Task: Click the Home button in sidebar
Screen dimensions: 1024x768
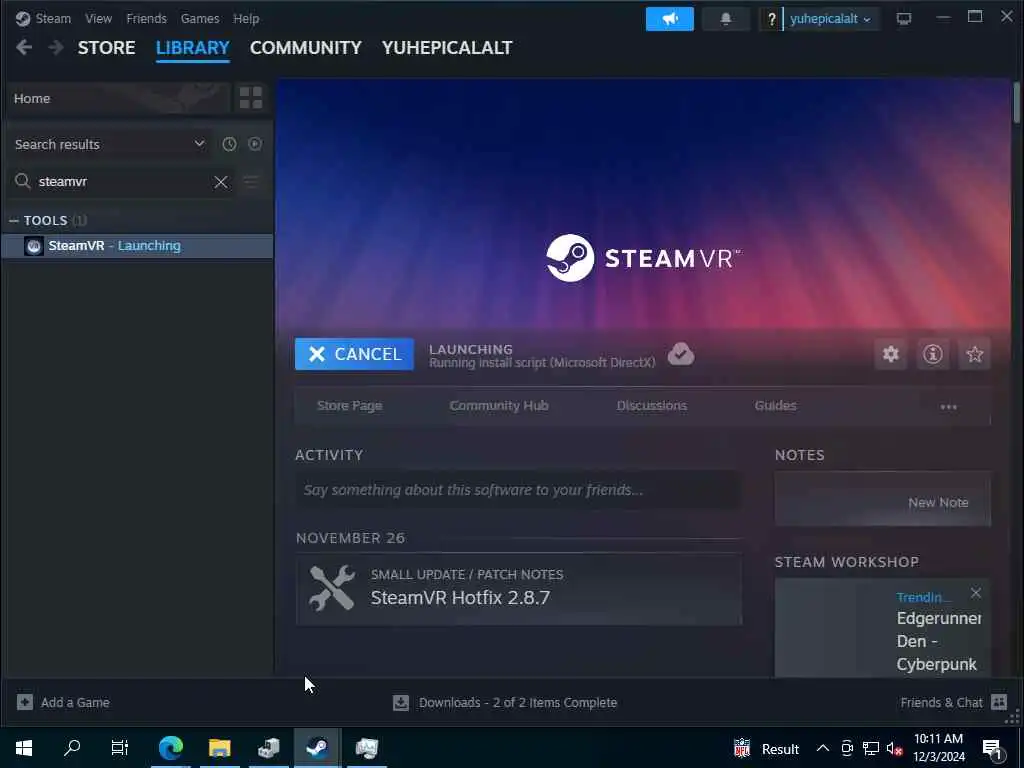Action: tap(119, 98)
